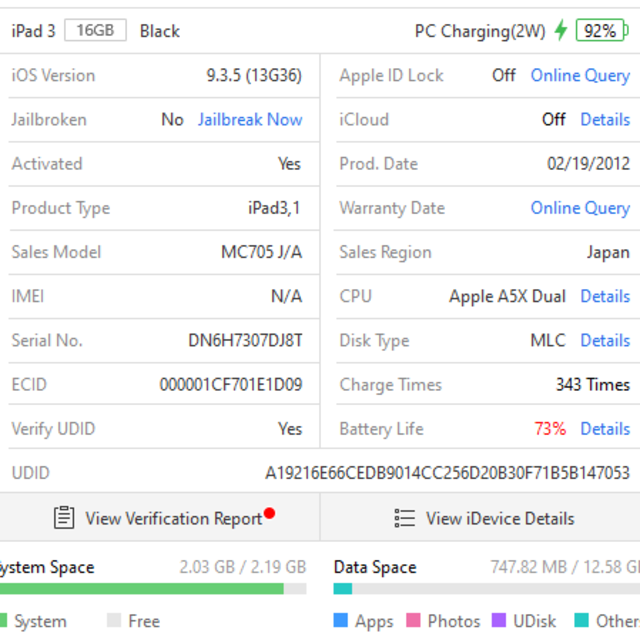Open CPU Details link
Viewport: 640px width, 640px height.
(605, 296)
